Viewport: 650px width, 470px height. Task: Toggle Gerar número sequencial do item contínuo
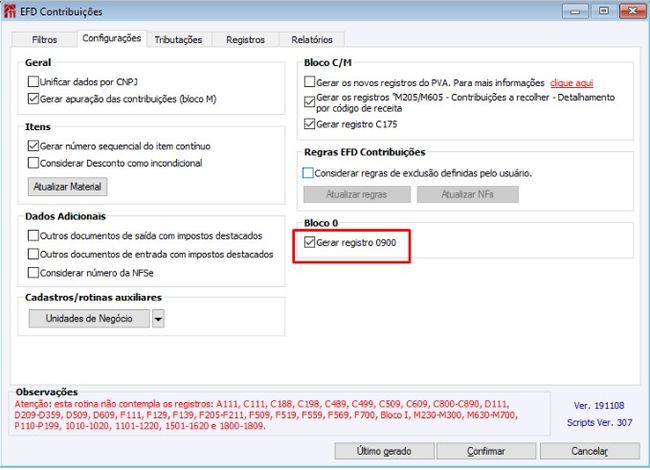click(x=33, y=146)
